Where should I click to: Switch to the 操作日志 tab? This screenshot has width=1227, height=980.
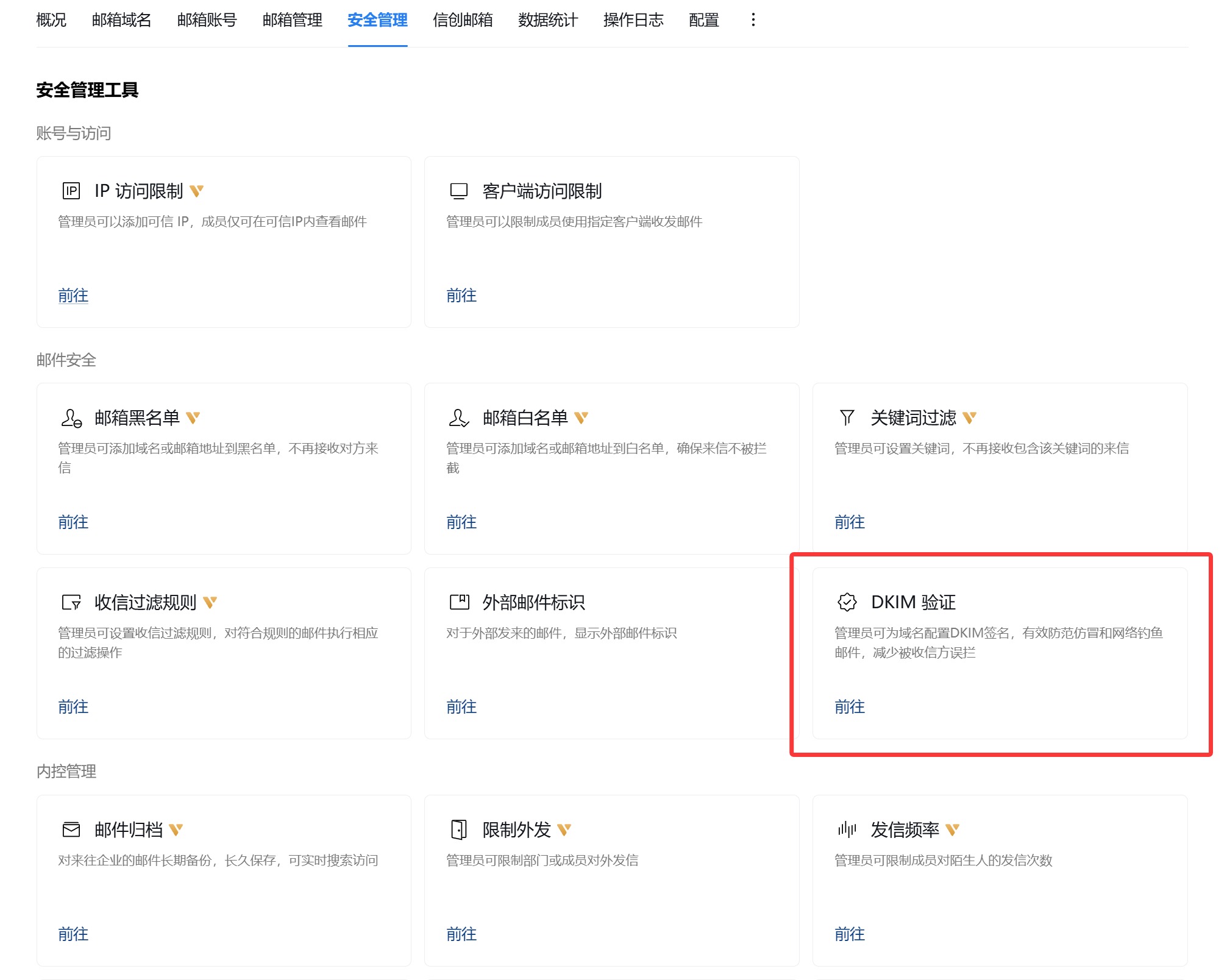pyautogui.click(x=633, y=20)
